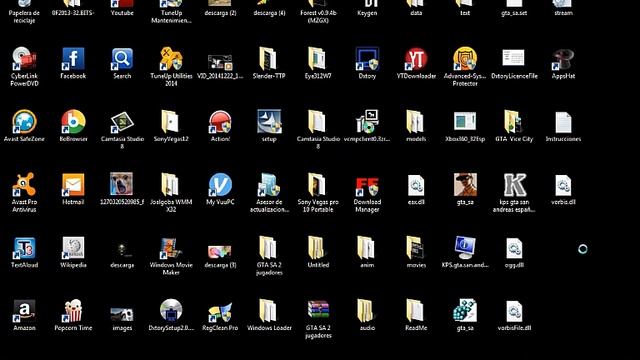The width and height of the screenshot is (640, 360).
Task: Select the gta_sa image with the man's face
Action: coord(465,184)
